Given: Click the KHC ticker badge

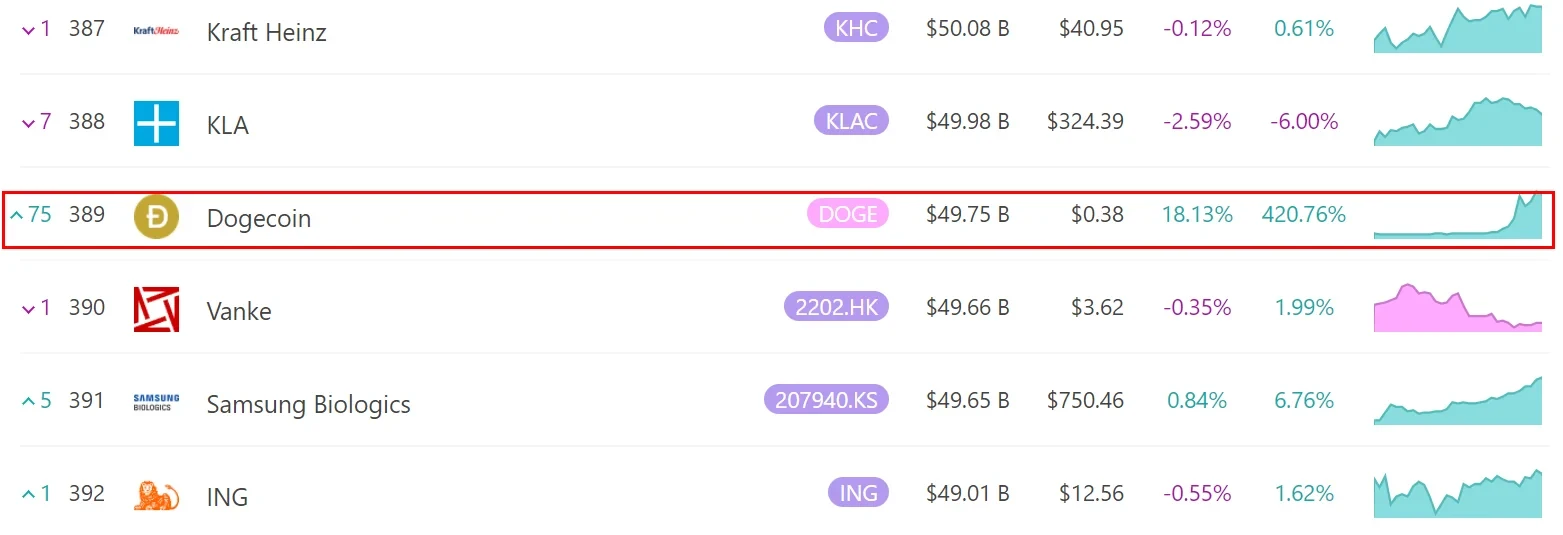Looking at the screenshot, I should pos(856,28).
